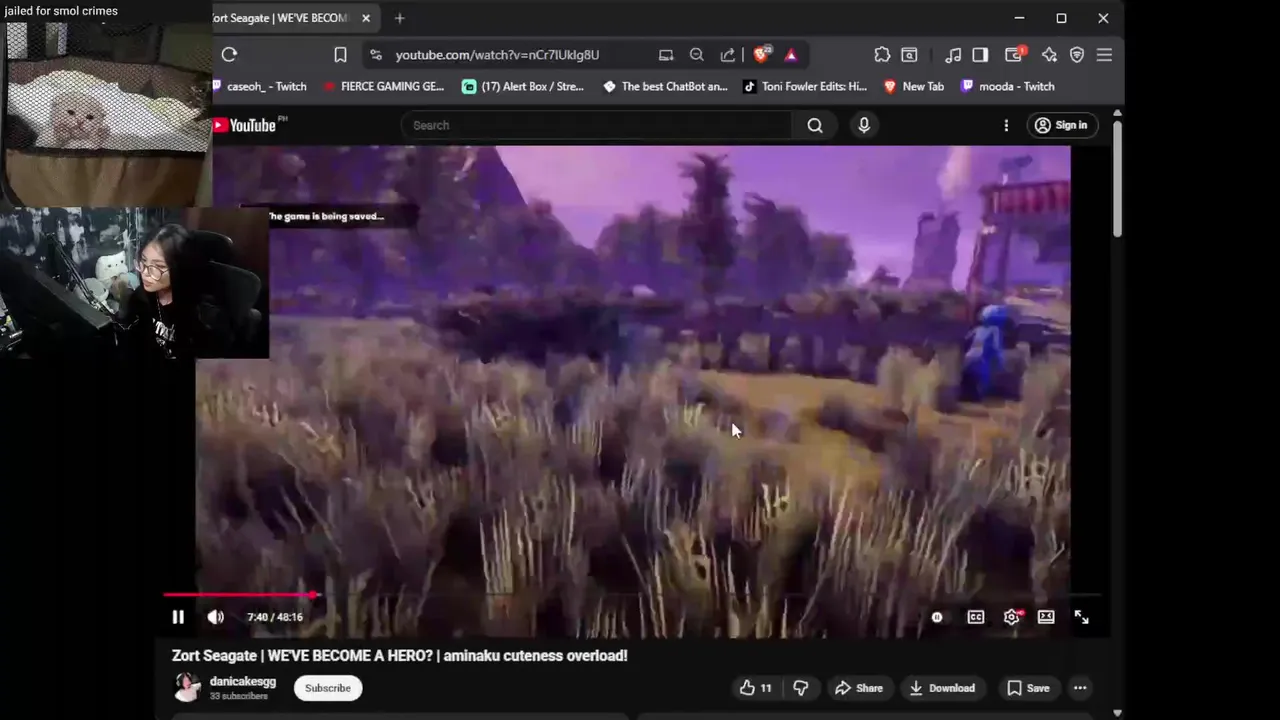Save the video to a playlist
Screen dimensions: 1280x720
coord(1028,688)
